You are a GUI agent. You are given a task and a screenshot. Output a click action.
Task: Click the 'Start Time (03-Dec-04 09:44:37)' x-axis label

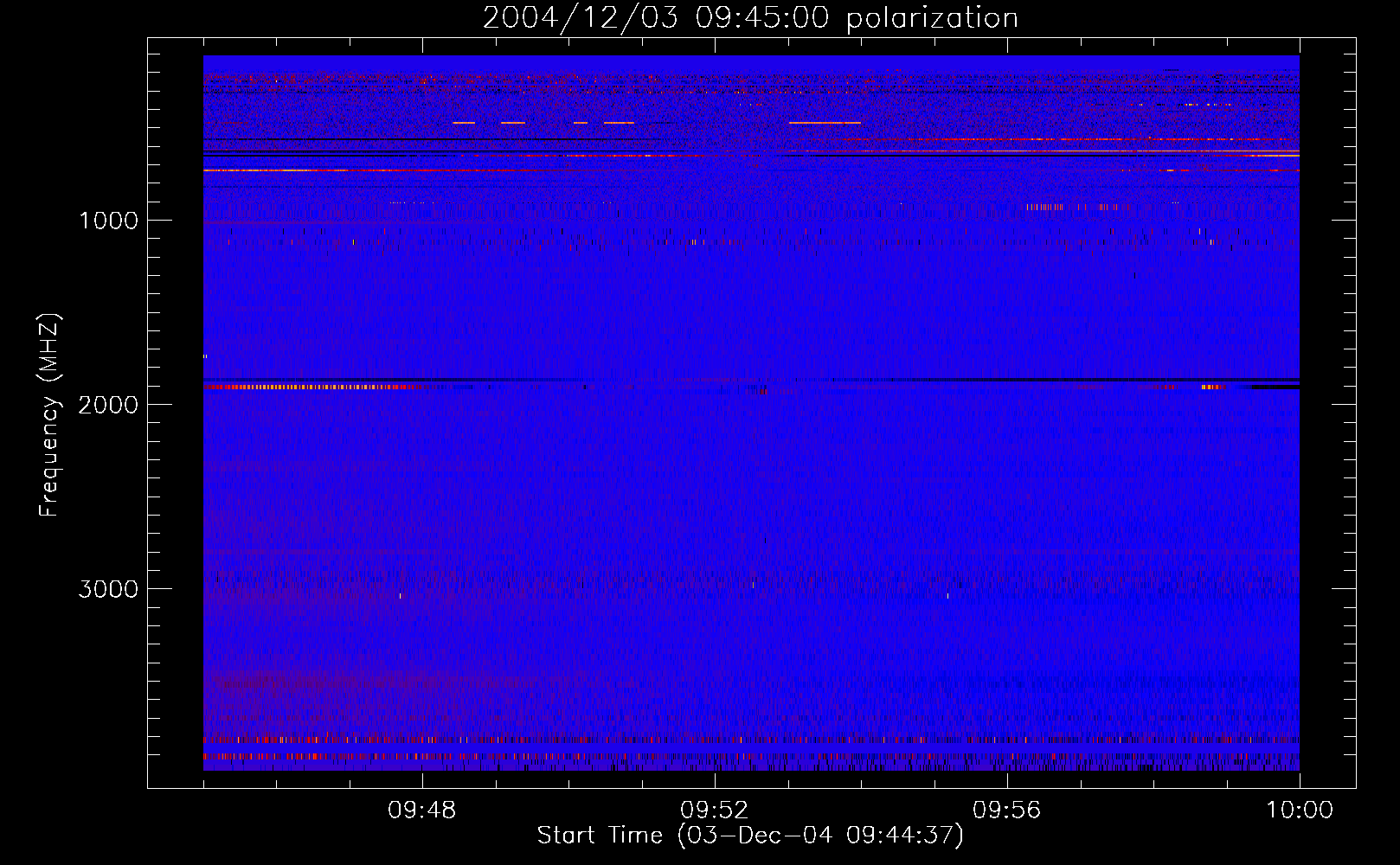coord(750,836)
